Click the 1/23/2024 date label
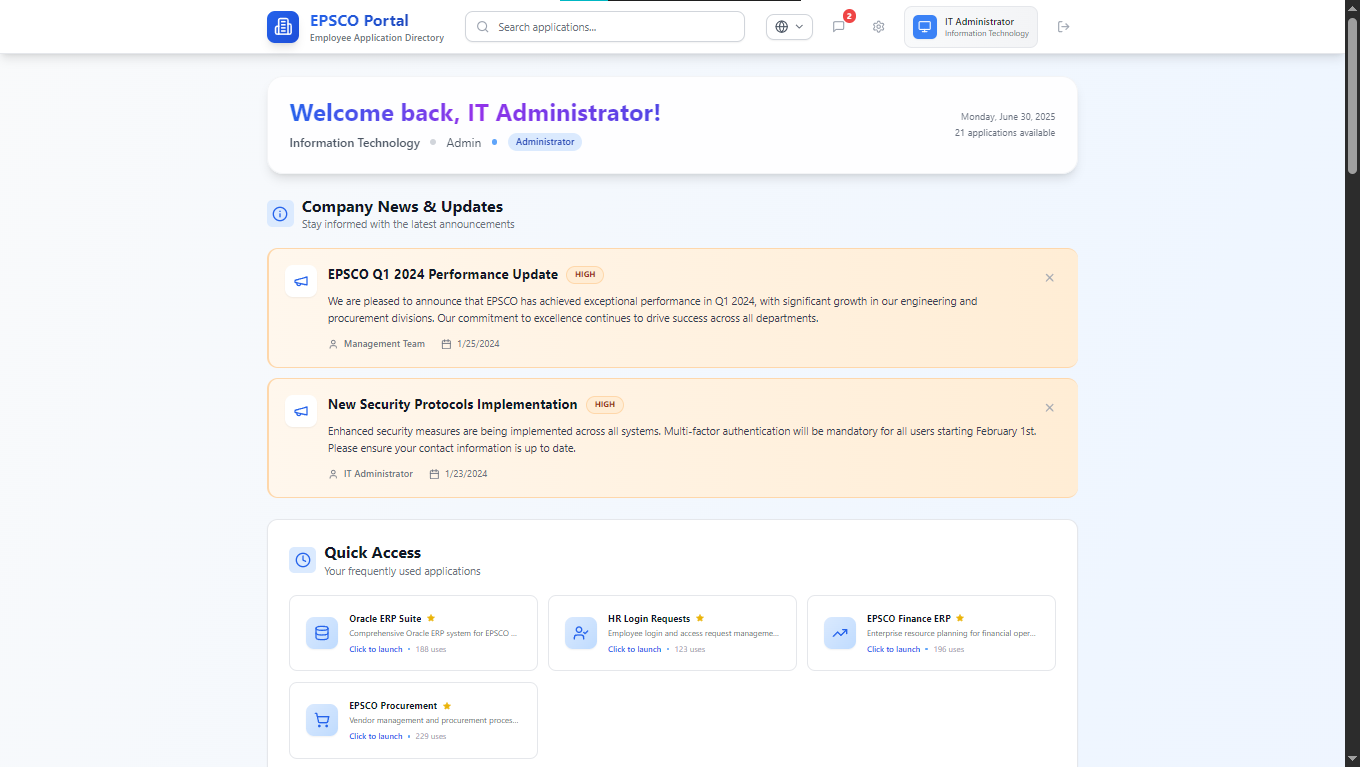1360x767 pixels. [466, 474]
